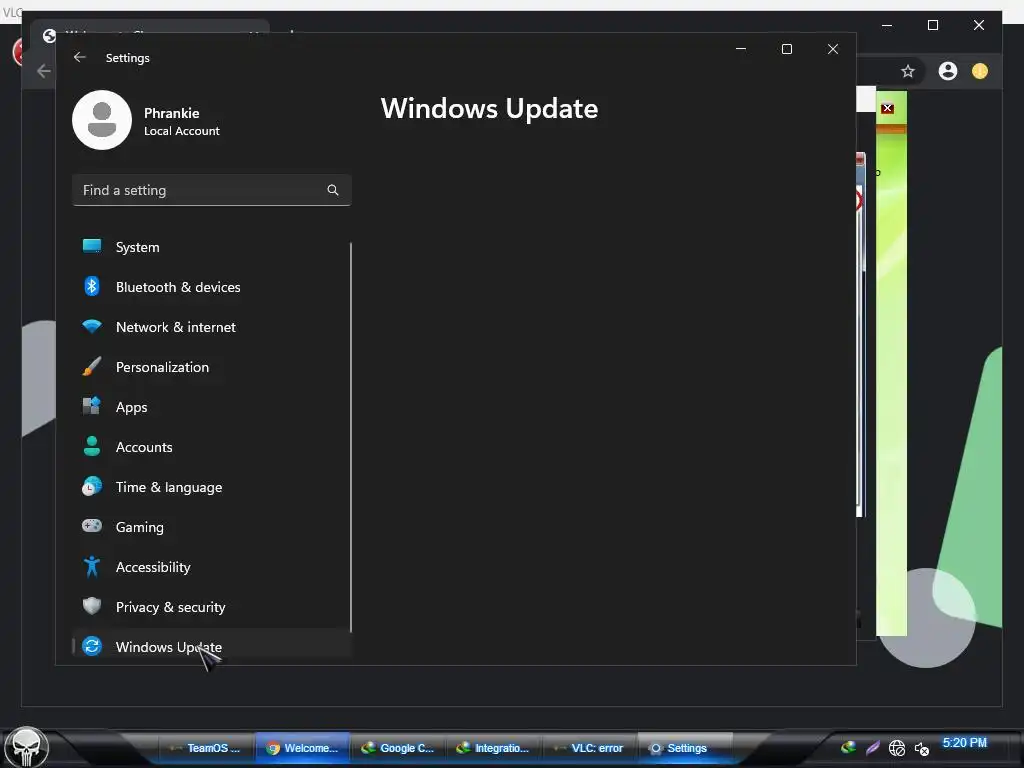This screenshot has width=1024, height=768.
Task: Click the Apps tiles icon
Action: pos(91,406)
